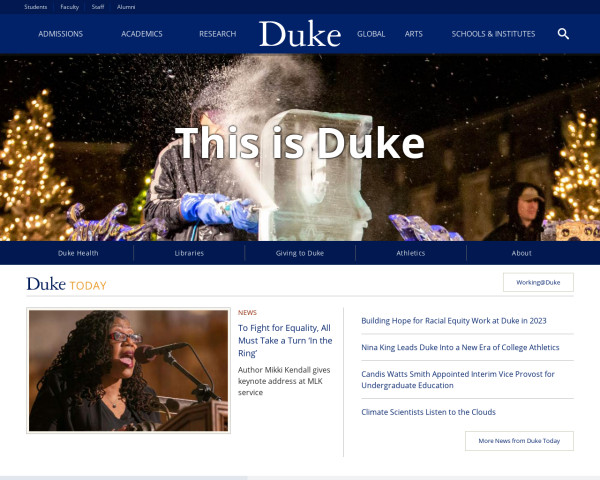
Task: Go to the Athletics page link
Action: tap(411, 253)
